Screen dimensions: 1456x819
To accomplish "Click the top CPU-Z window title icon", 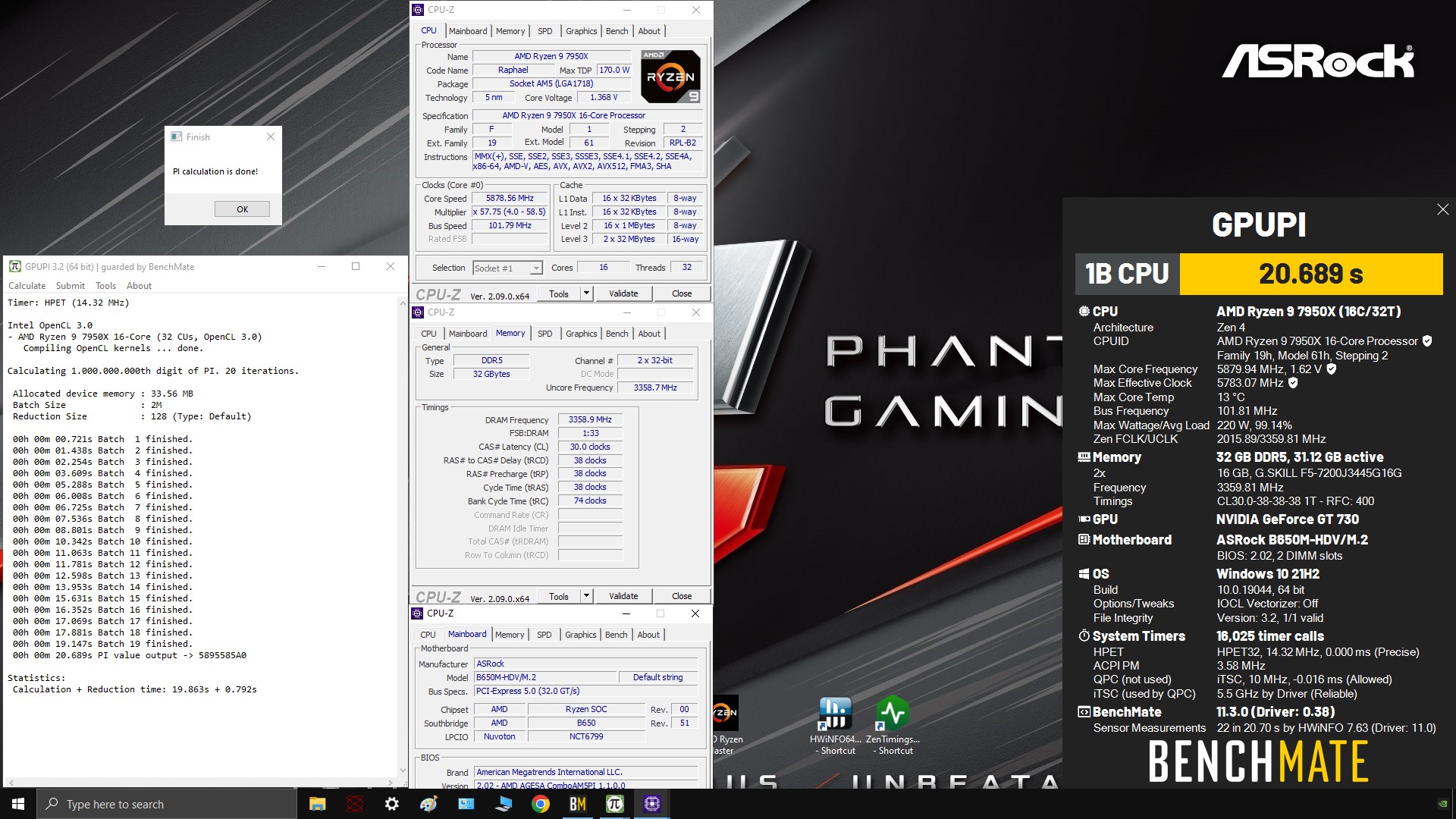I will (418, 10).
